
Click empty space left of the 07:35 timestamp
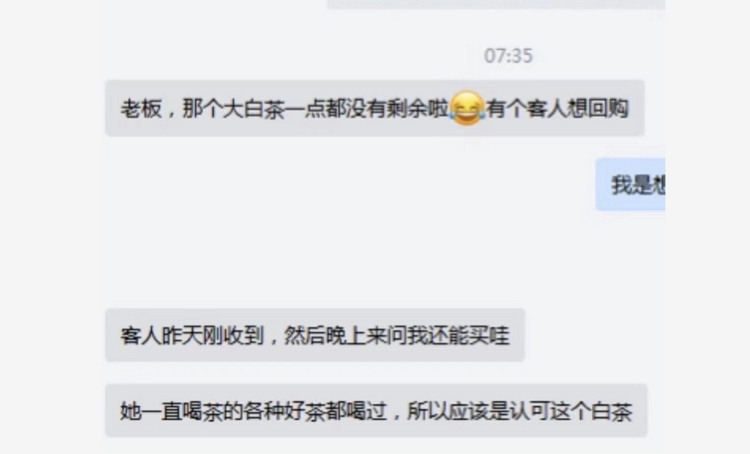287,56
